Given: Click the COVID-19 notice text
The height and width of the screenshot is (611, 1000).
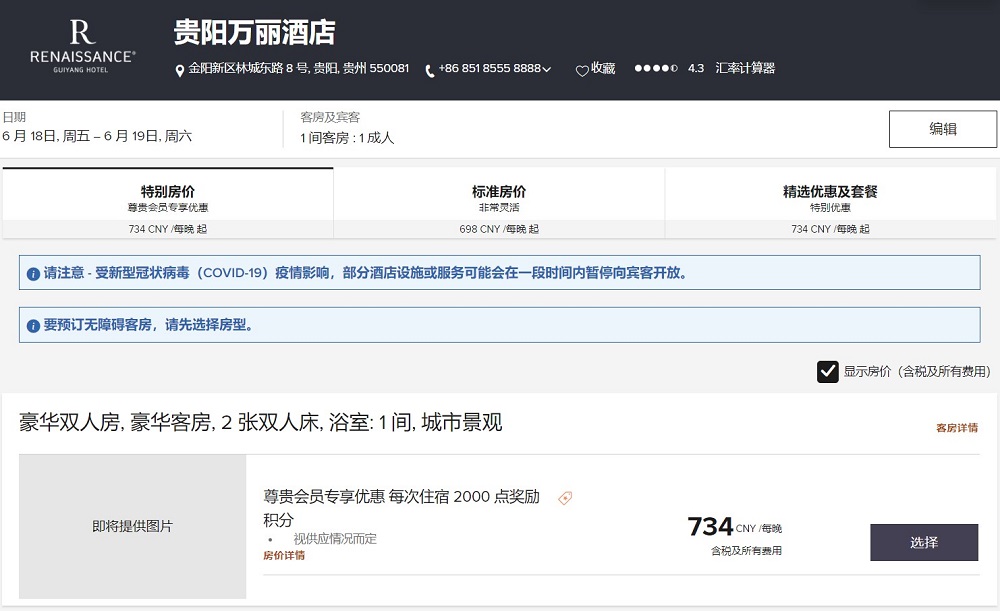Looking at the screenshot, I should (x=365, y=273).
